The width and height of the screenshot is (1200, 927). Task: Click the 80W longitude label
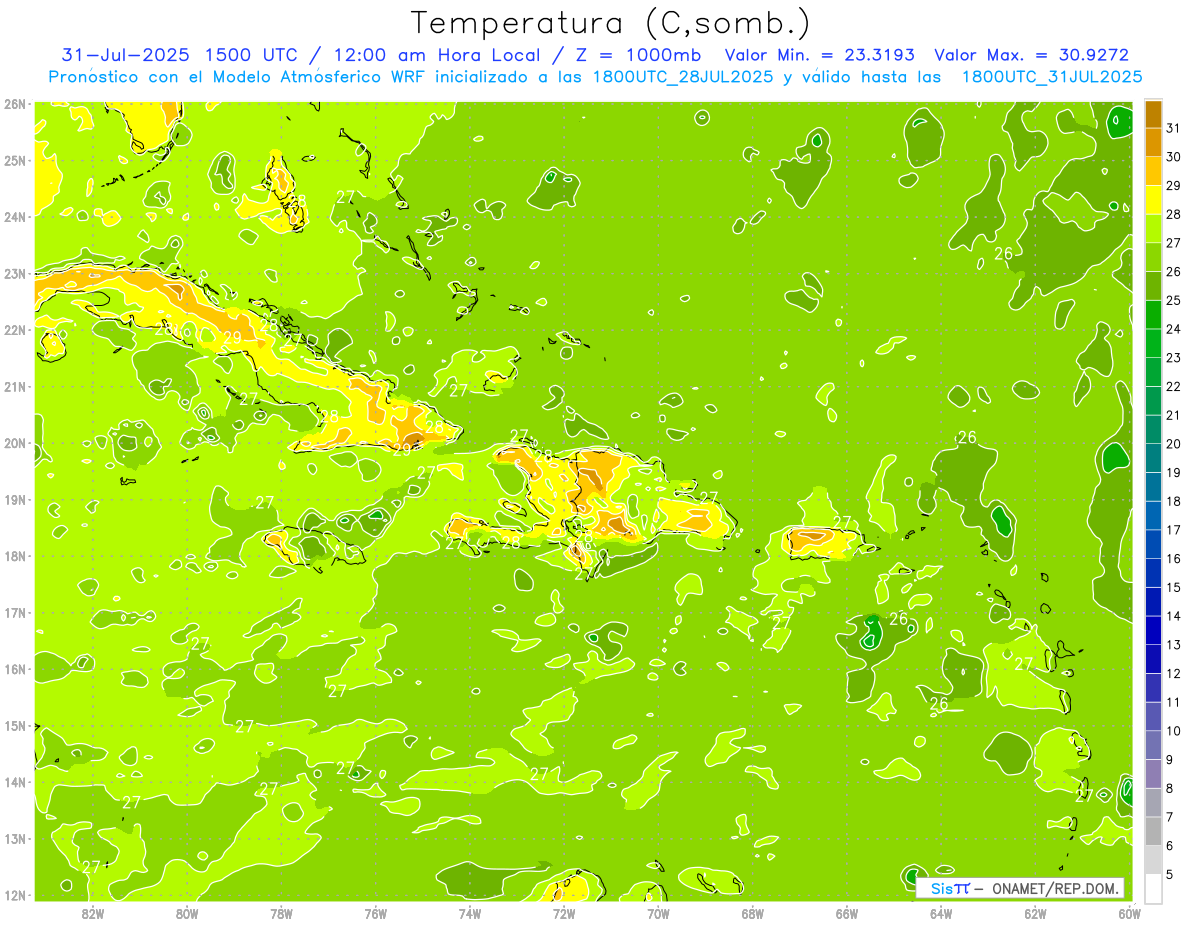(x=186, y=913)
